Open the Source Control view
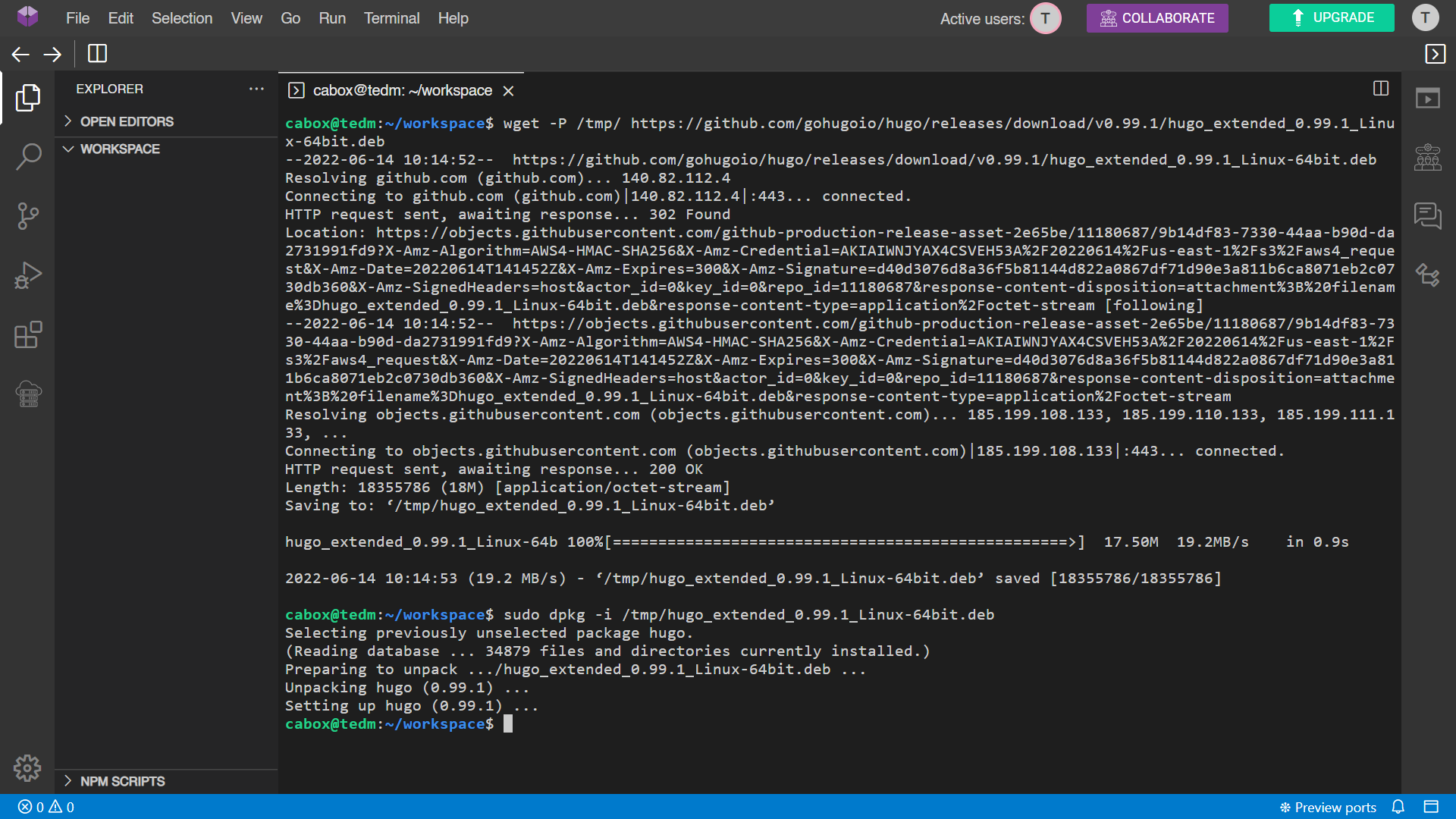 [28, 216]
